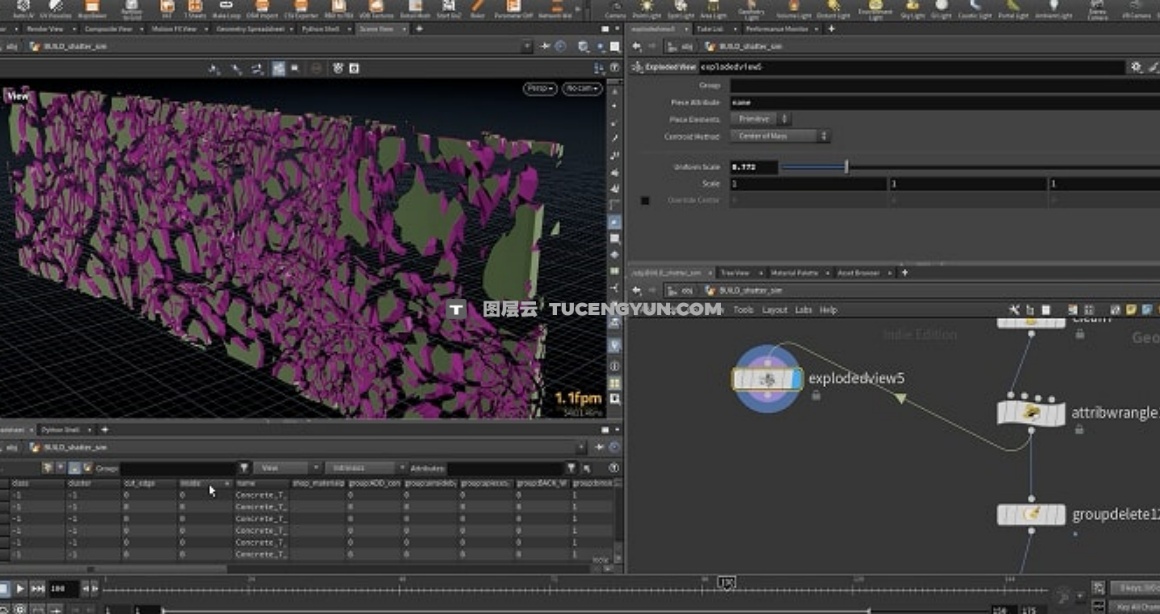Image resolution: width=1160 pixels, height=614 pixels.
Task: Switch to the Performance Monitor tab
Action: click(777, 29)
